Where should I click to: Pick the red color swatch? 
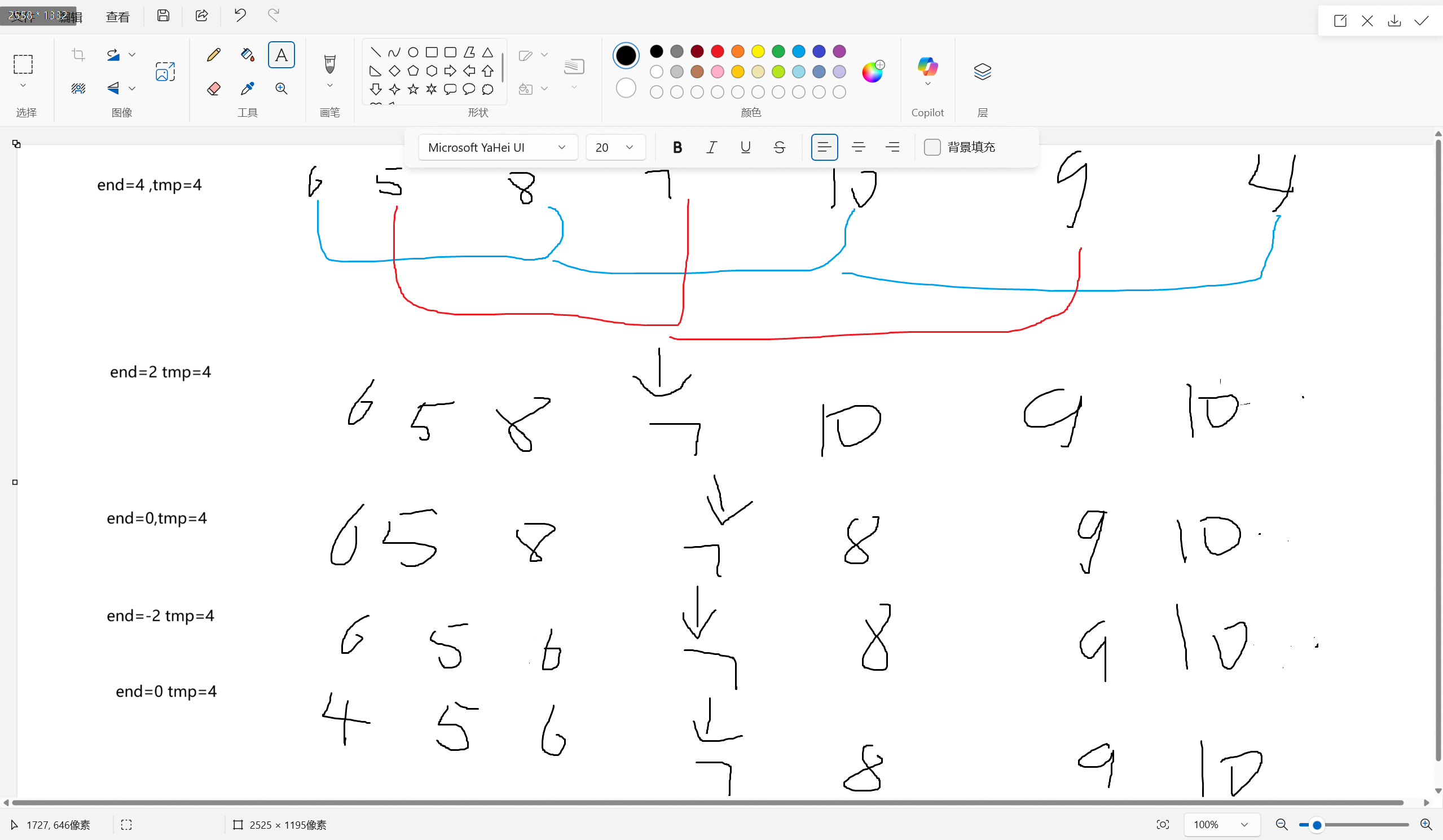[717, 51]
